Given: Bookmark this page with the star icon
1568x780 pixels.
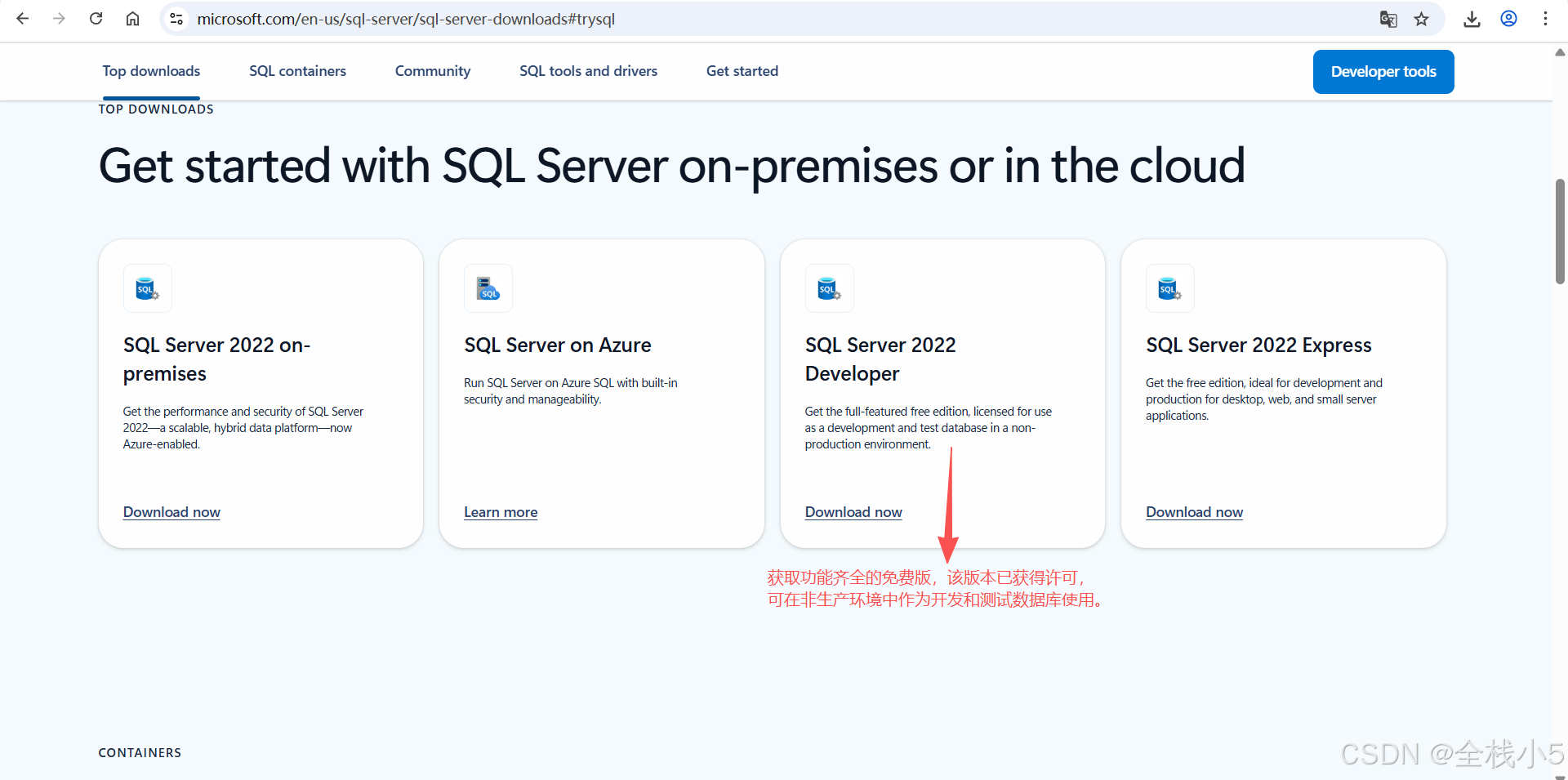Looking at the screenshot, I should (x=1422, y=18).
